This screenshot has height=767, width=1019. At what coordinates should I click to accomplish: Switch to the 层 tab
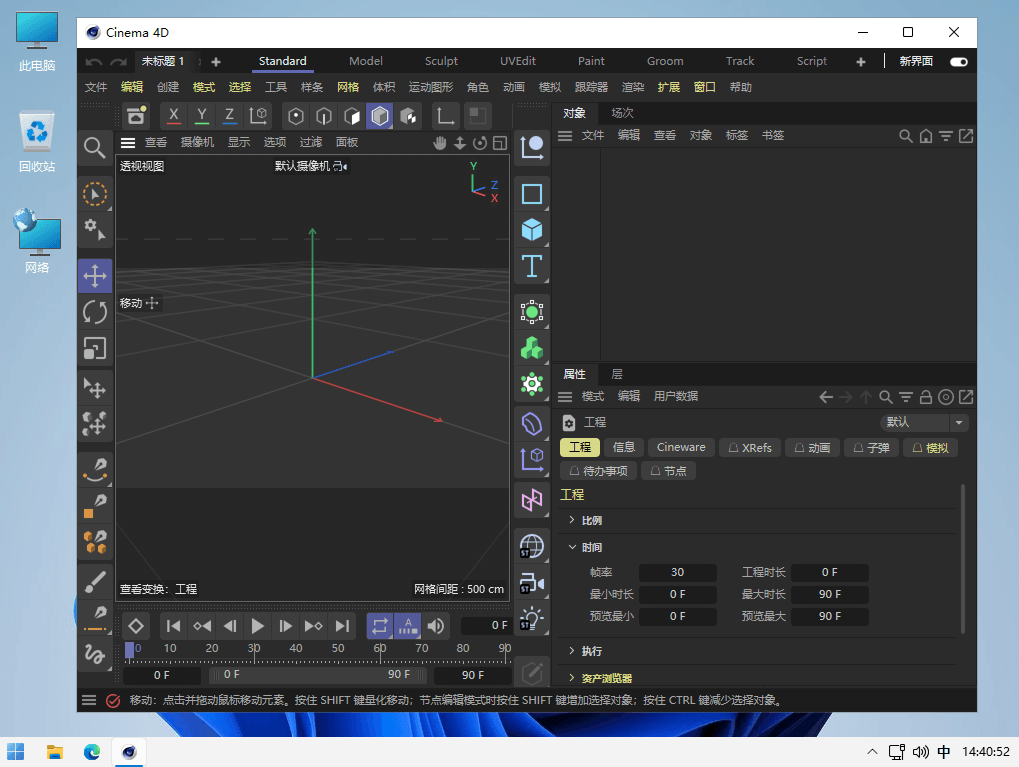tap(617, 374)
